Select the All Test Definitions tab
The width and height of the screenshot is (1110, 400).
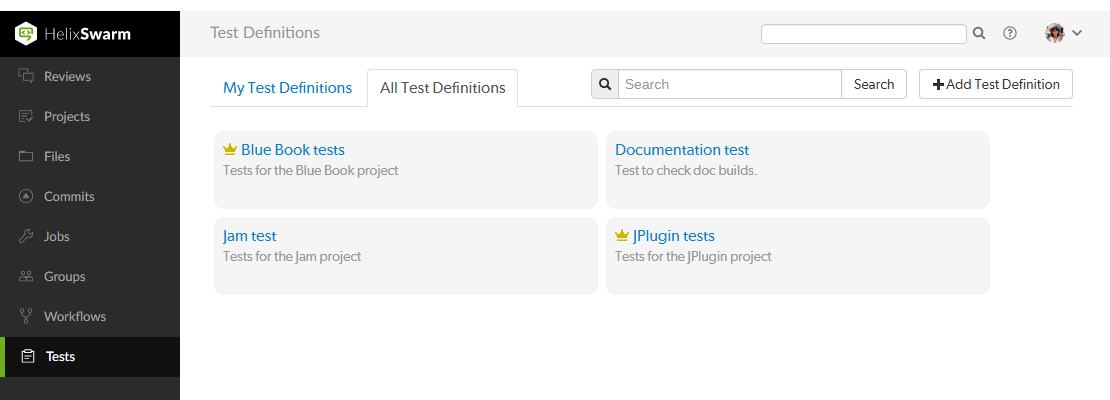click(x=442, y=88)
